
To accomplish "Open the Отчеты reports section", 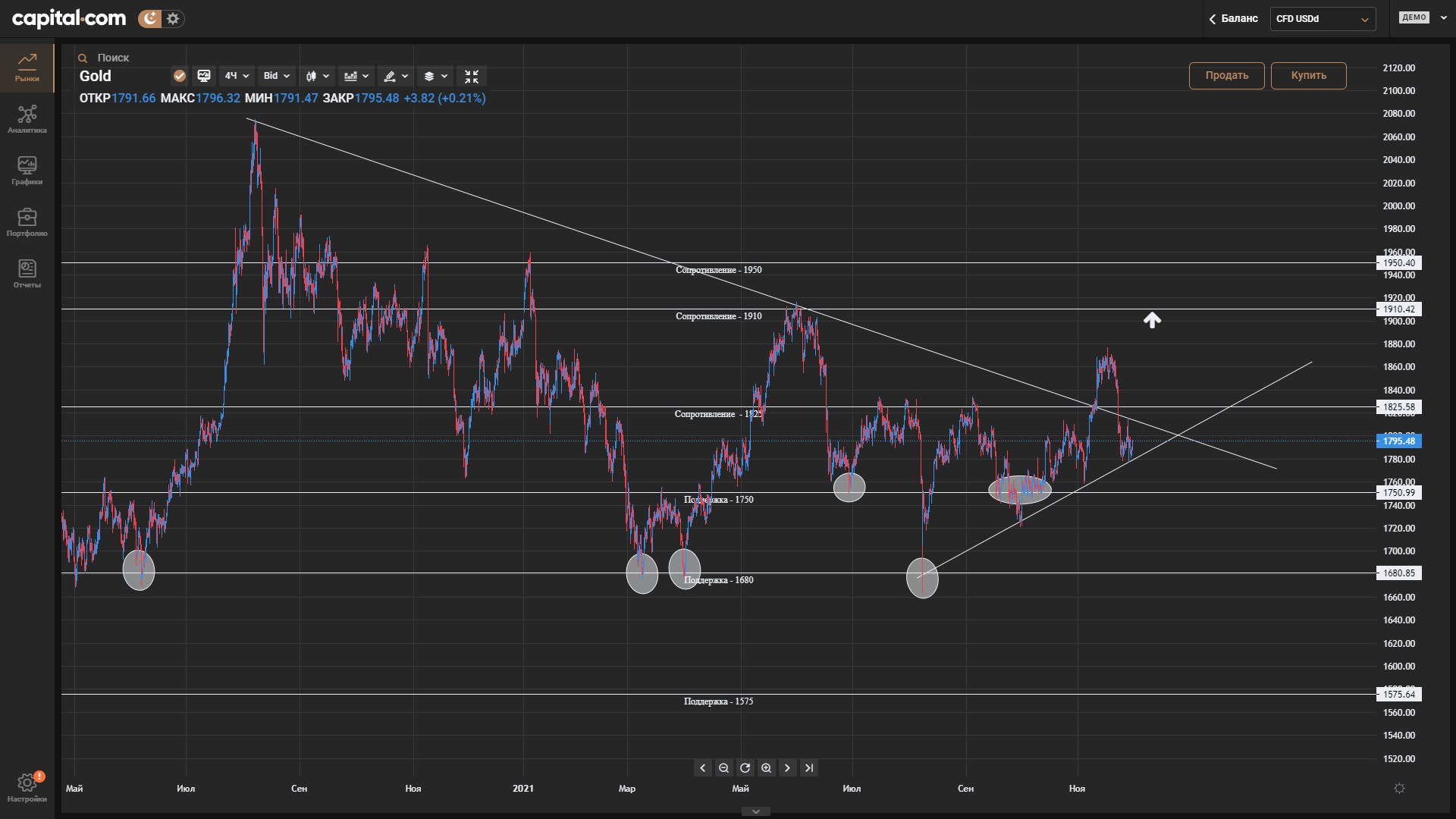I will point(27,274).
